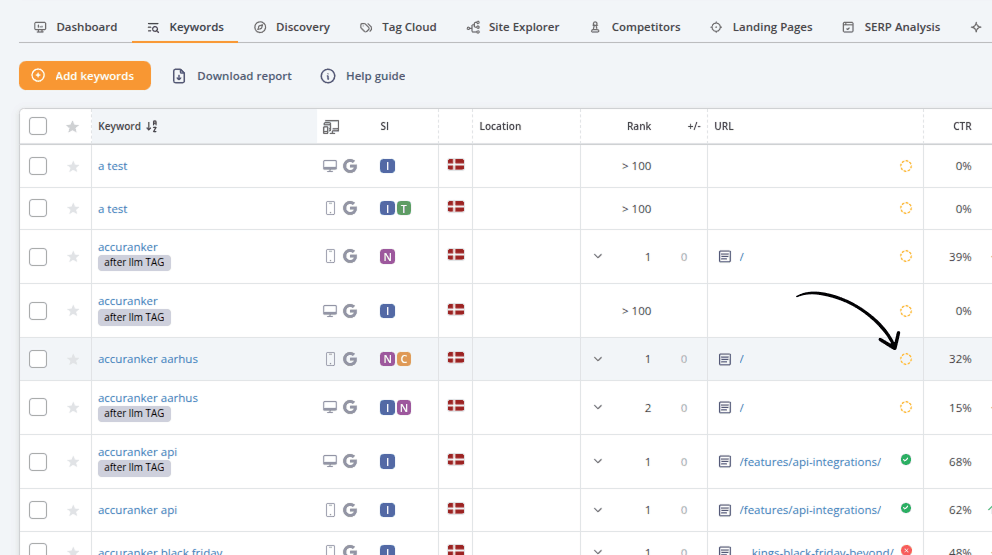Click the green check status in 68% CTR row
The height and width of the screenshot is (555, 992).
(x=906, y=459)
